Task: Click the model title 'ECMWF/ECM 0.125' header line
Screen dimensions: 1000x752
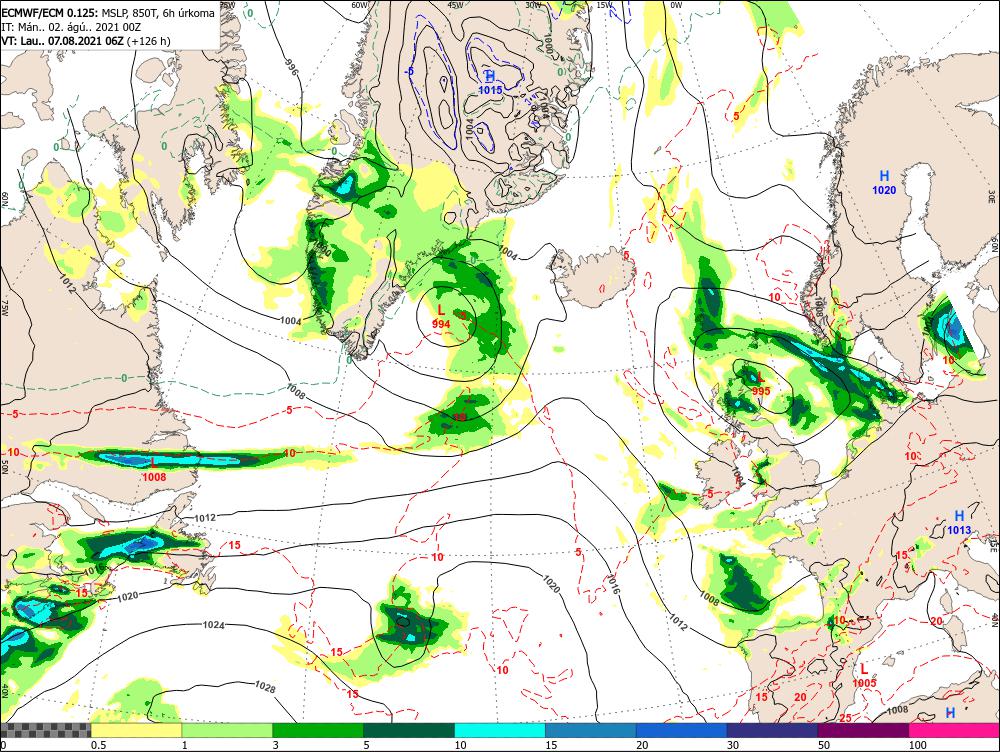Action: (108, 12)
